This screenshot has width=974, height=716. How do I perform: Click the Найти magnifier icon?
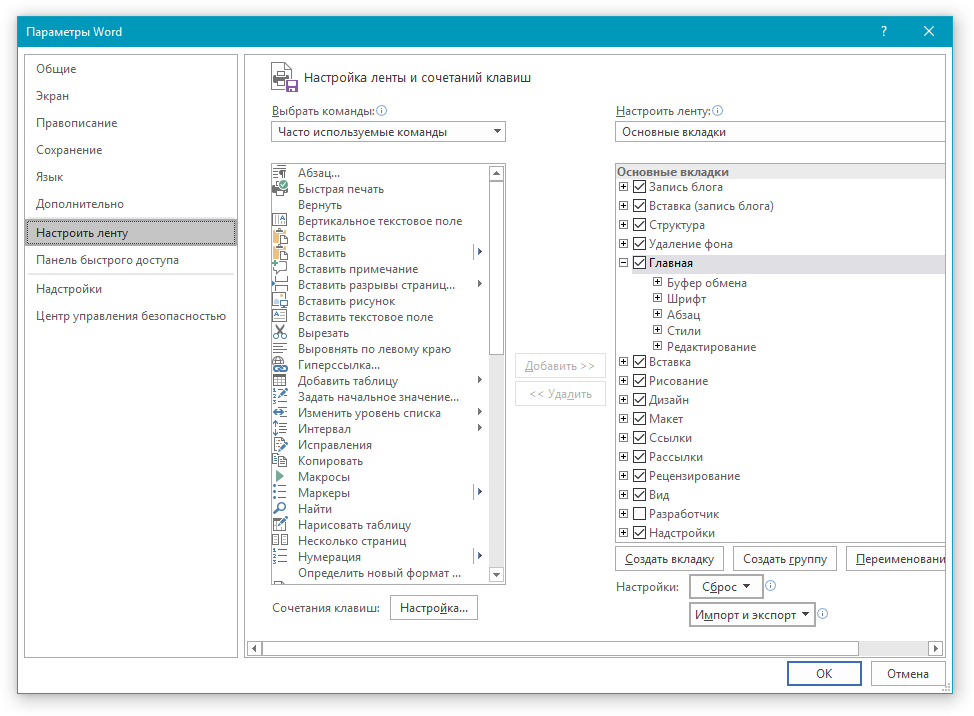pyautogui.click(x=280, y=509)
